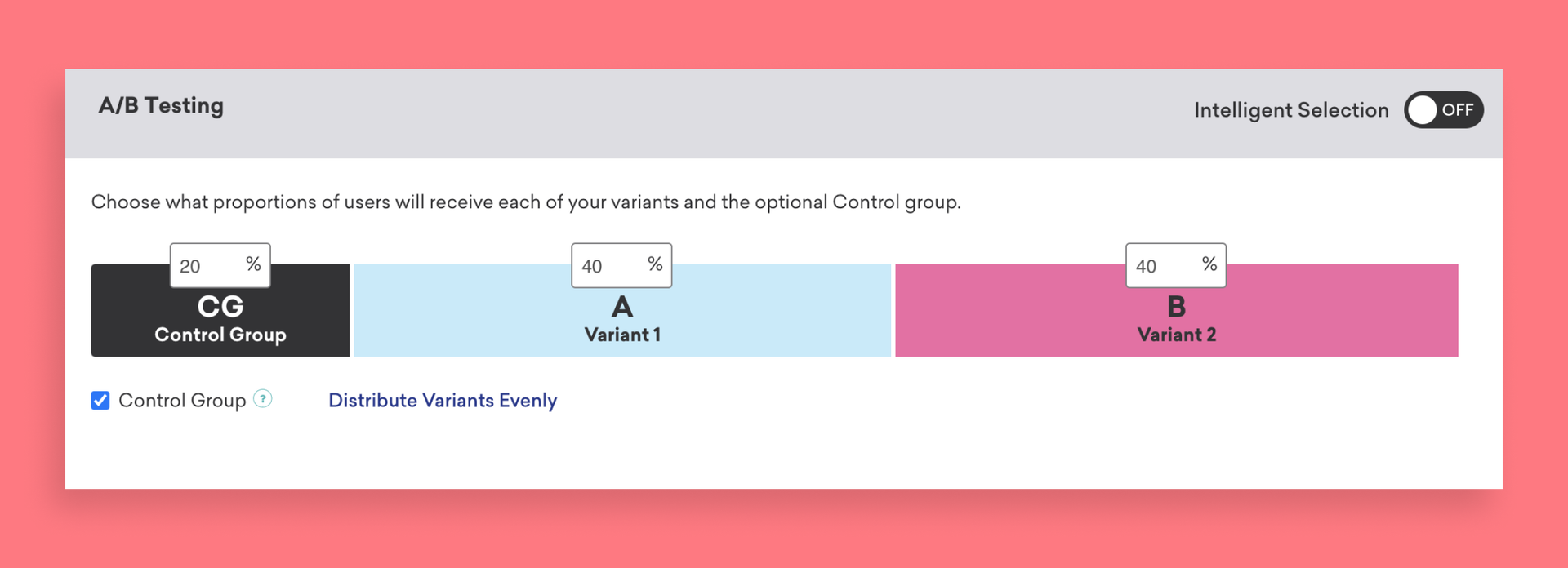Image resolution: width=1568 pixels, height=568 pixels.
Task: Uncheck the Control Group checkbox
Action: click(x=100, y=400)
